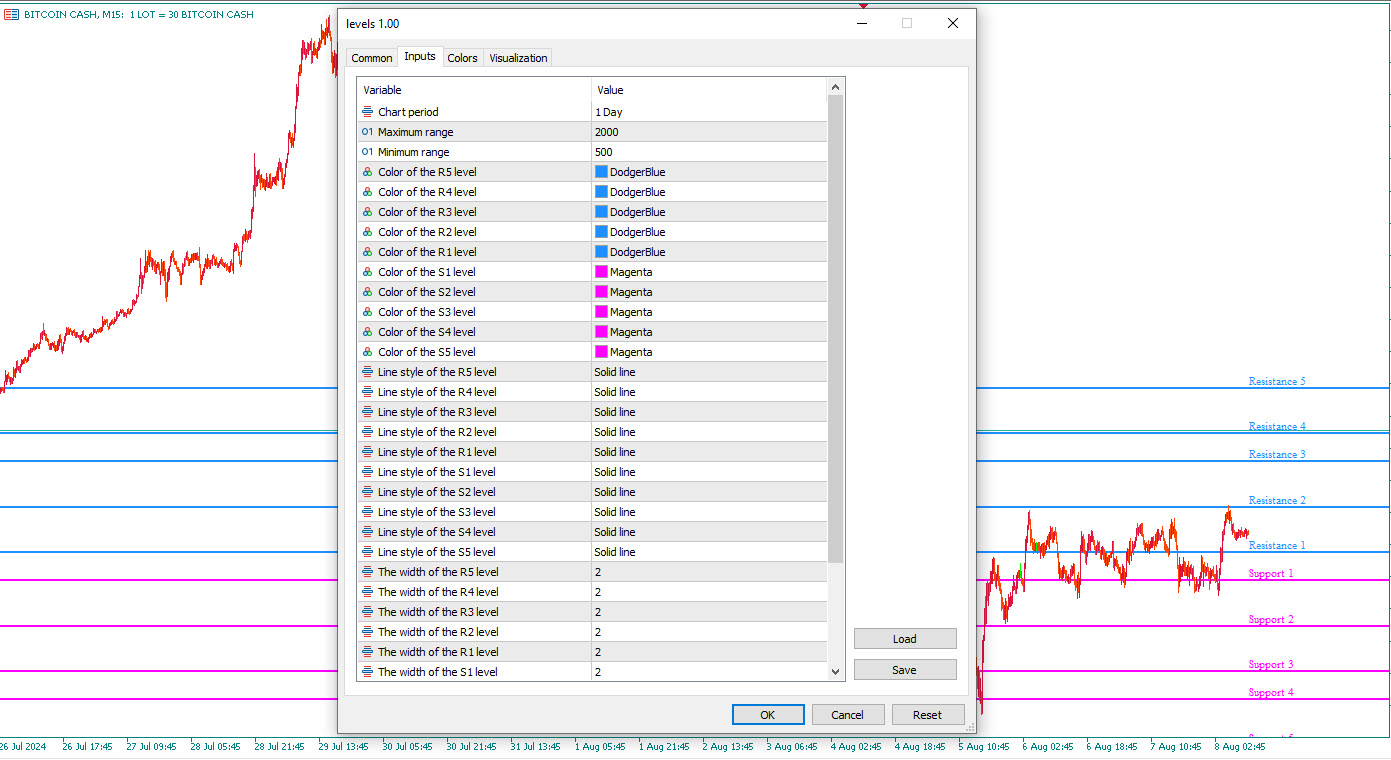Click the Value column header

(x=709, y=90)
